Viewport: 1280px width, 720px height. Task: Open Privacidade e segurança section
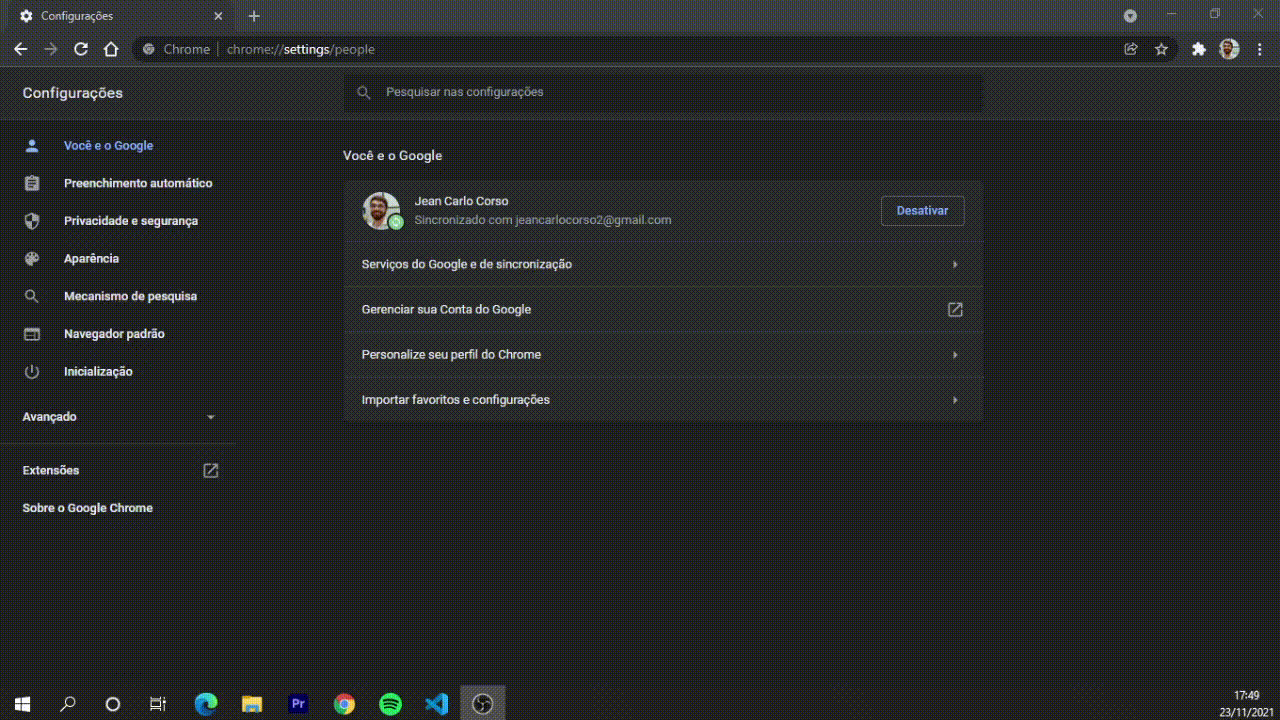tap(131, 221)
